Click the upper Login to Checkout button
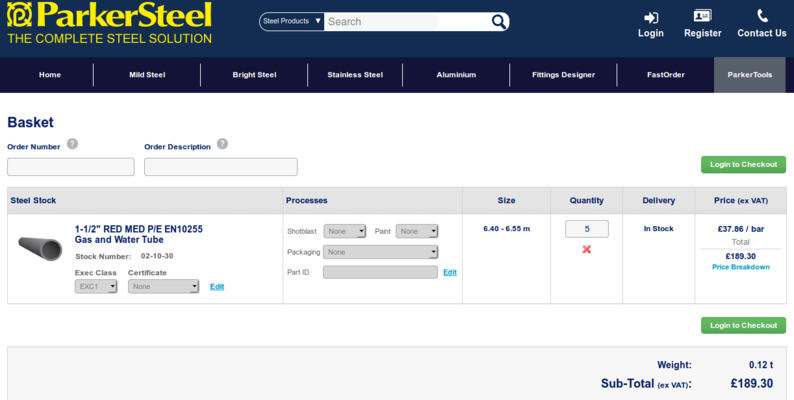This screenshot has height=400, width=794. point(743,165)
